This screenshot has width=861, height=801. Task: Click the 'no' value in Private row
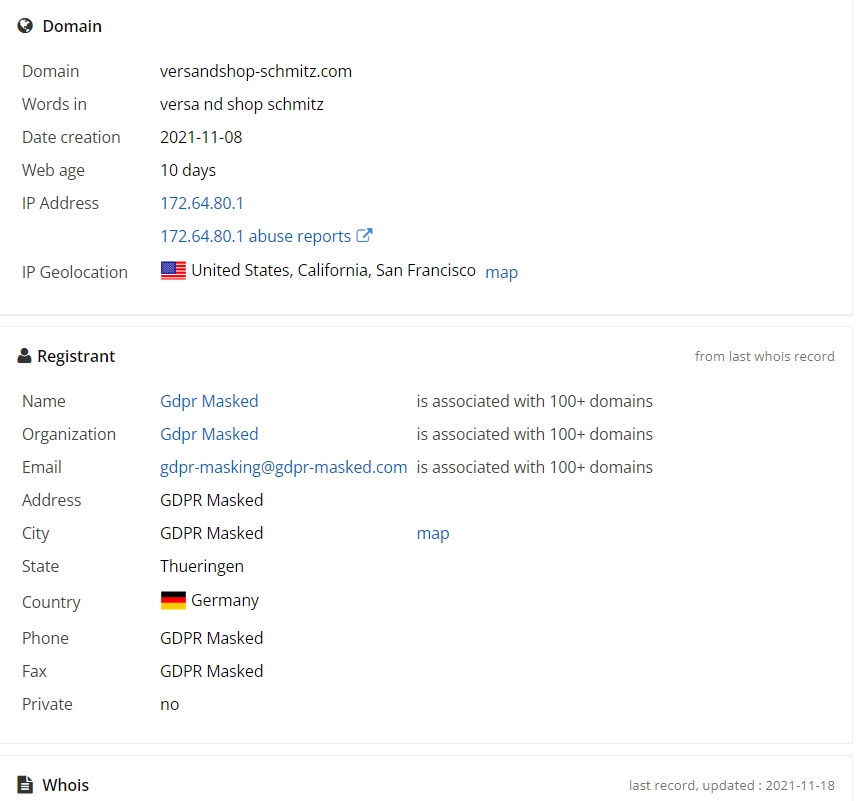pyautogui.click(x=170, y=704)
